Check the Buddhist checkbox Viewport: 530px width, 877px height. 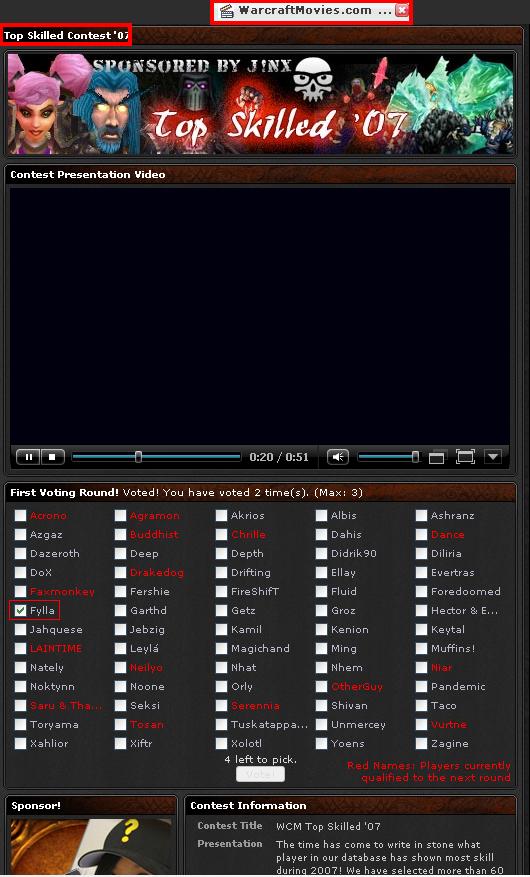[x=120, y=535]
